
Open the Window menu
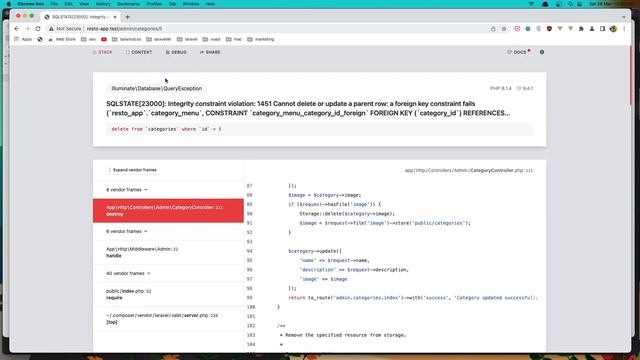pos(191,4)
